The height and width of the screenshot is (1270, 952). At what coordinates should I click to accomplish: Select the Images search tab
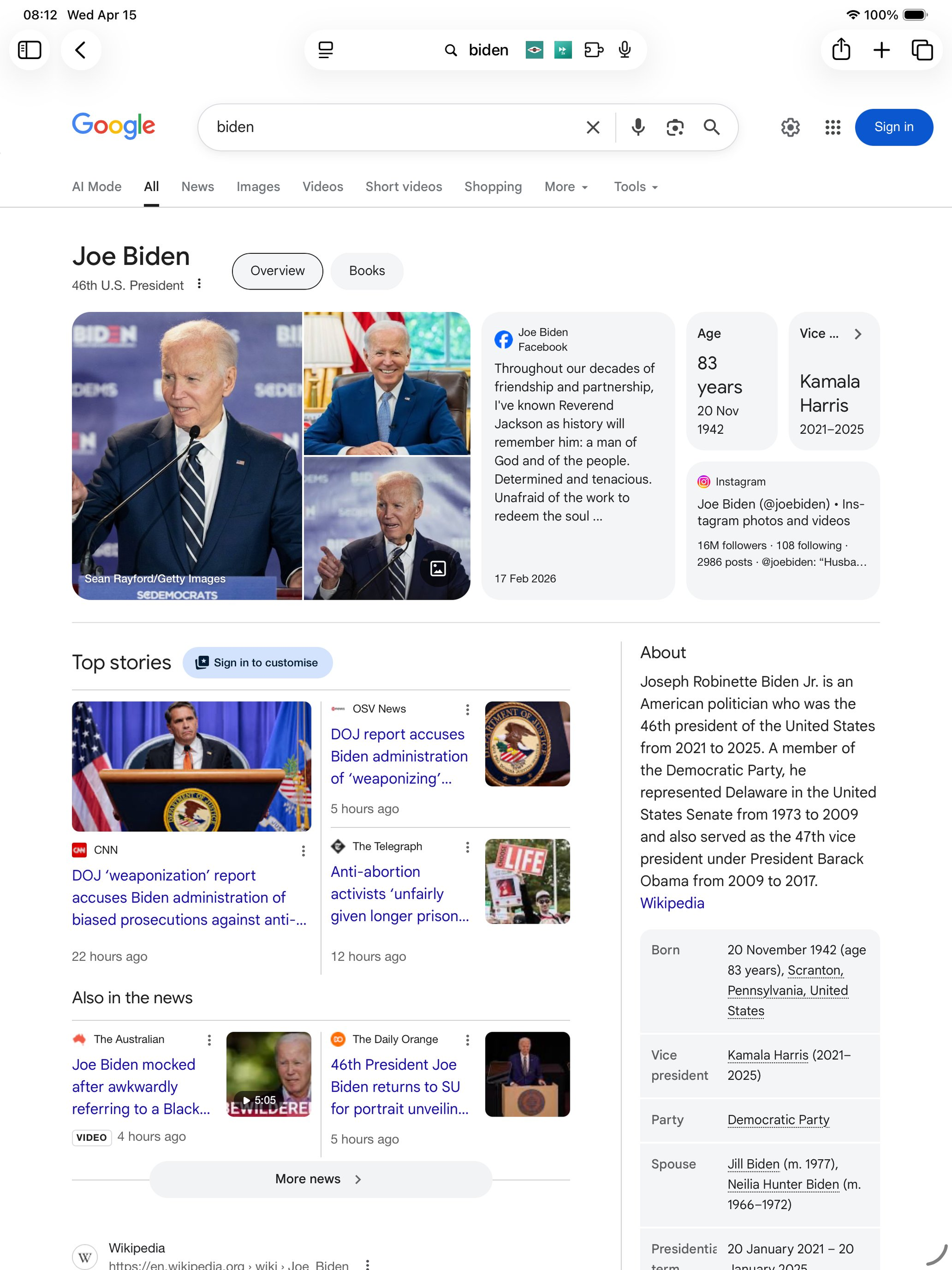tap(258, 186)
